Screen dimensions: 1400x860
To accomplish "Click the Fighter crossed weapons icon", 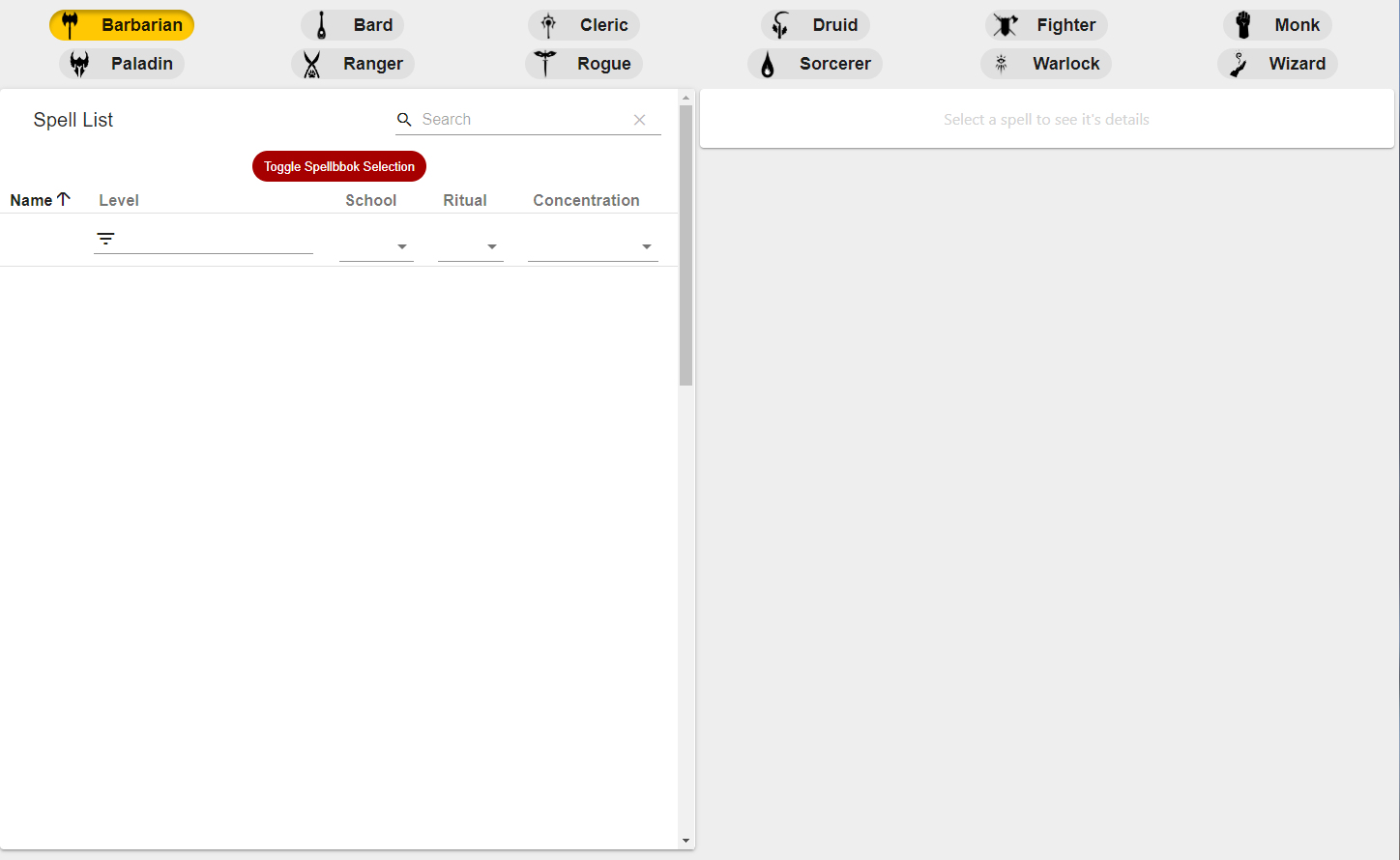I will [1006, 25].
